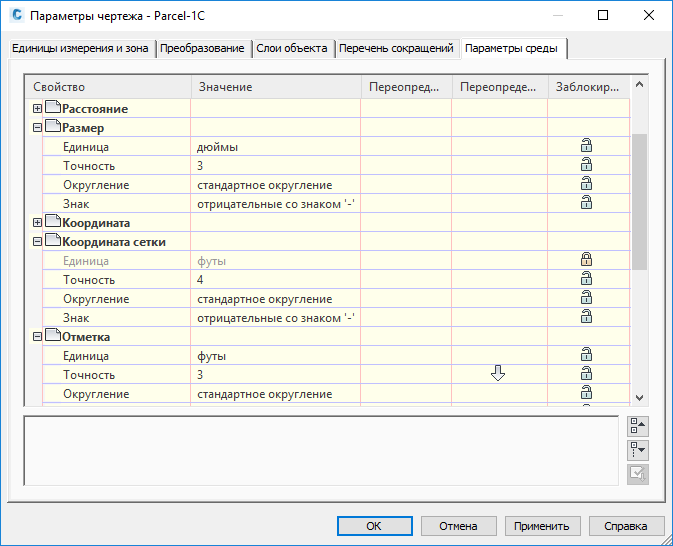Click the expand-all categories icon button
The image size is (673, 546).
[x=638, y=451]
